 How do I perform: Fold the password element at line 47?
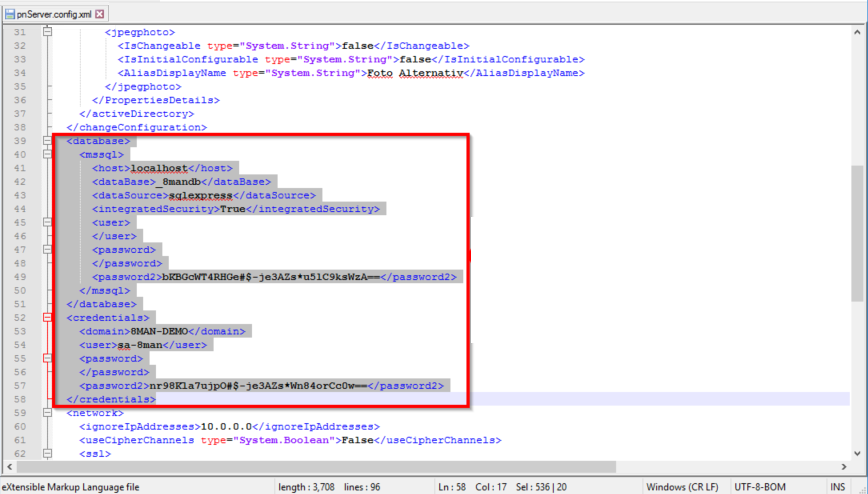(46, 250)
